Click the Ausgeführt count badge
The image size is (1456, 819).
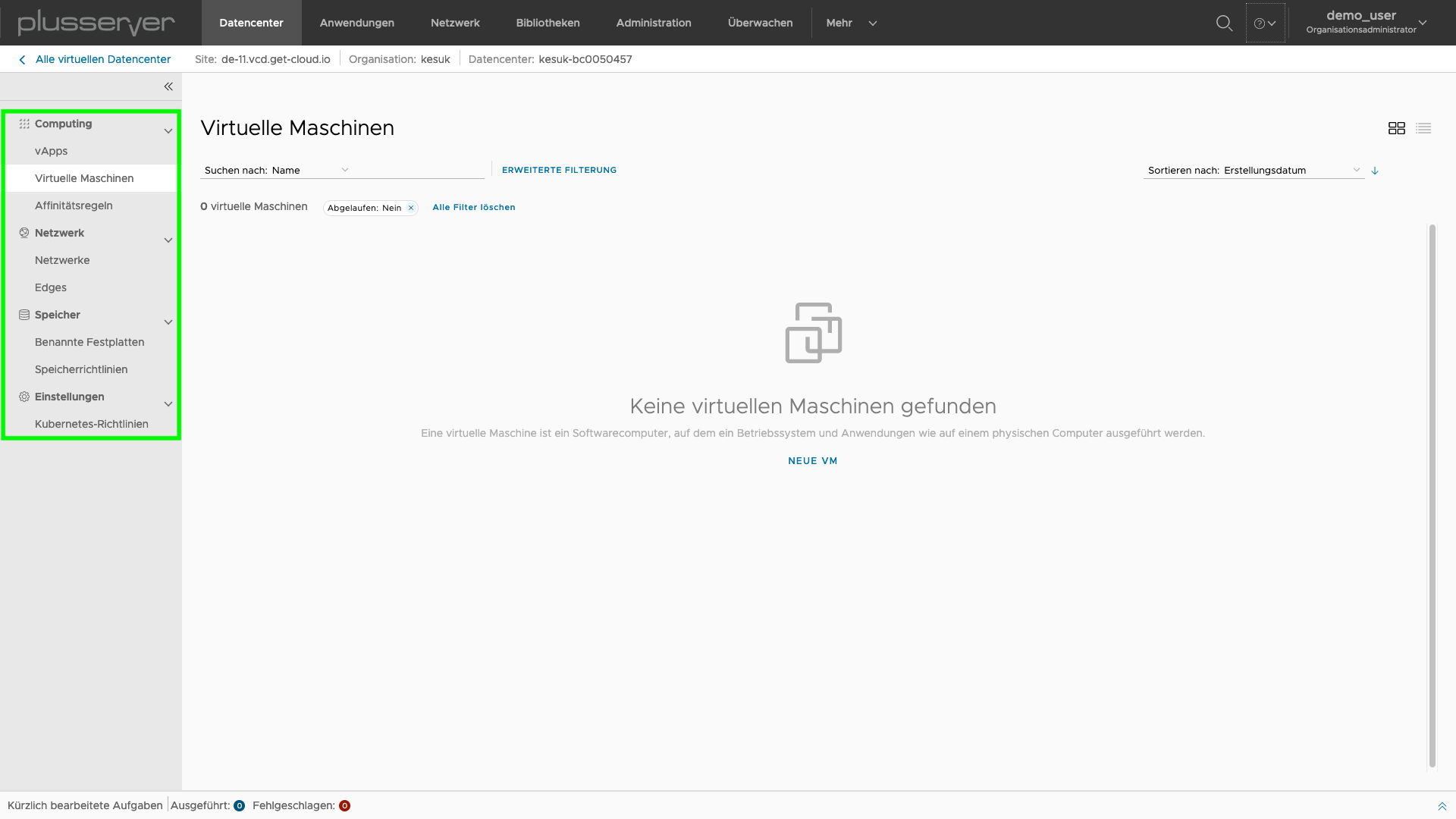pyautogui.click(x=239, y=805)
